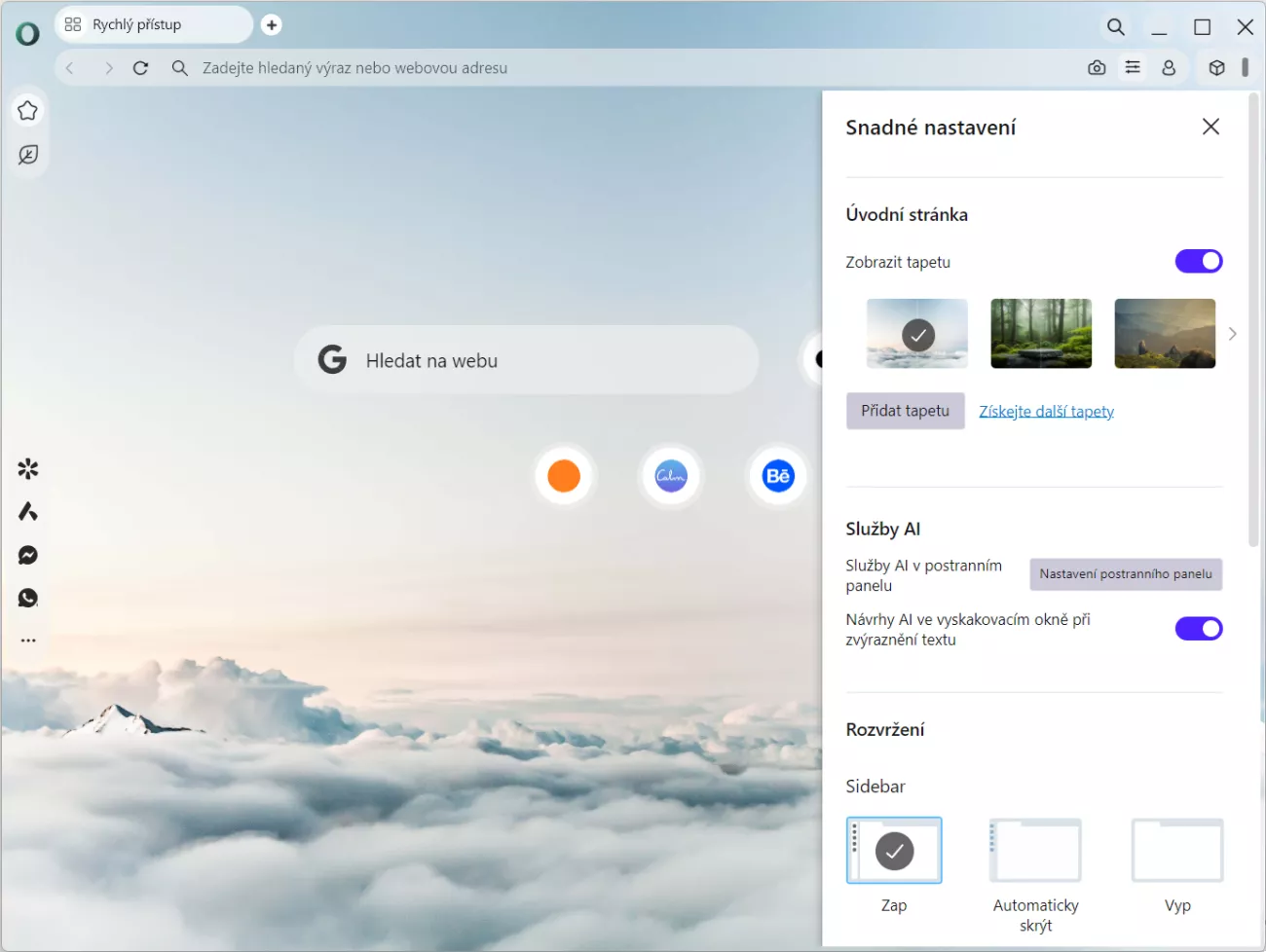This screenshot has width=1266, height=952.
Task: Expand sidebar's three-dot more menu
Action: 28,641
